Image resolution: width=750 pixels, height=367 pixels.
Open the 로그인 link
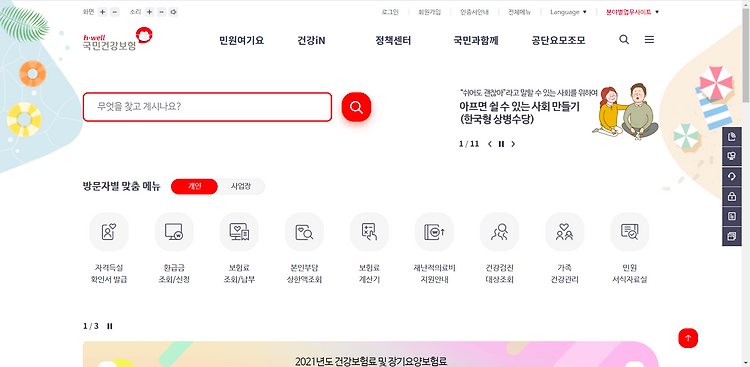coord(390,12)
